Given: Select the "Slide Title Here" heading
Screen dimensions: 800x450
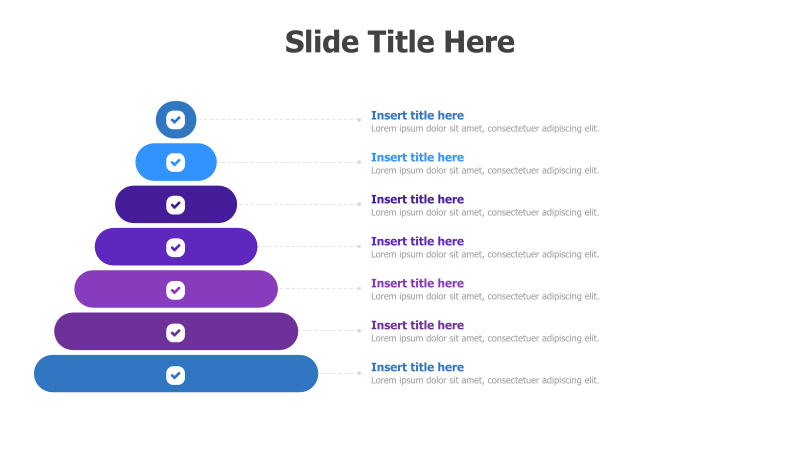Looking at the screenshot, I should click(400, 42).
